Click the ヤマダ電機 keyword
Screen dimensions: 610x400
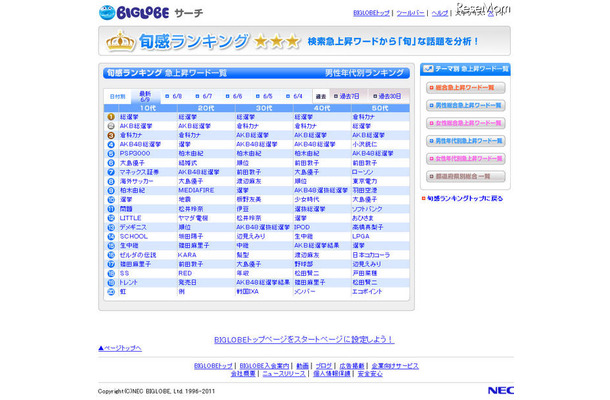pos(193,218)
